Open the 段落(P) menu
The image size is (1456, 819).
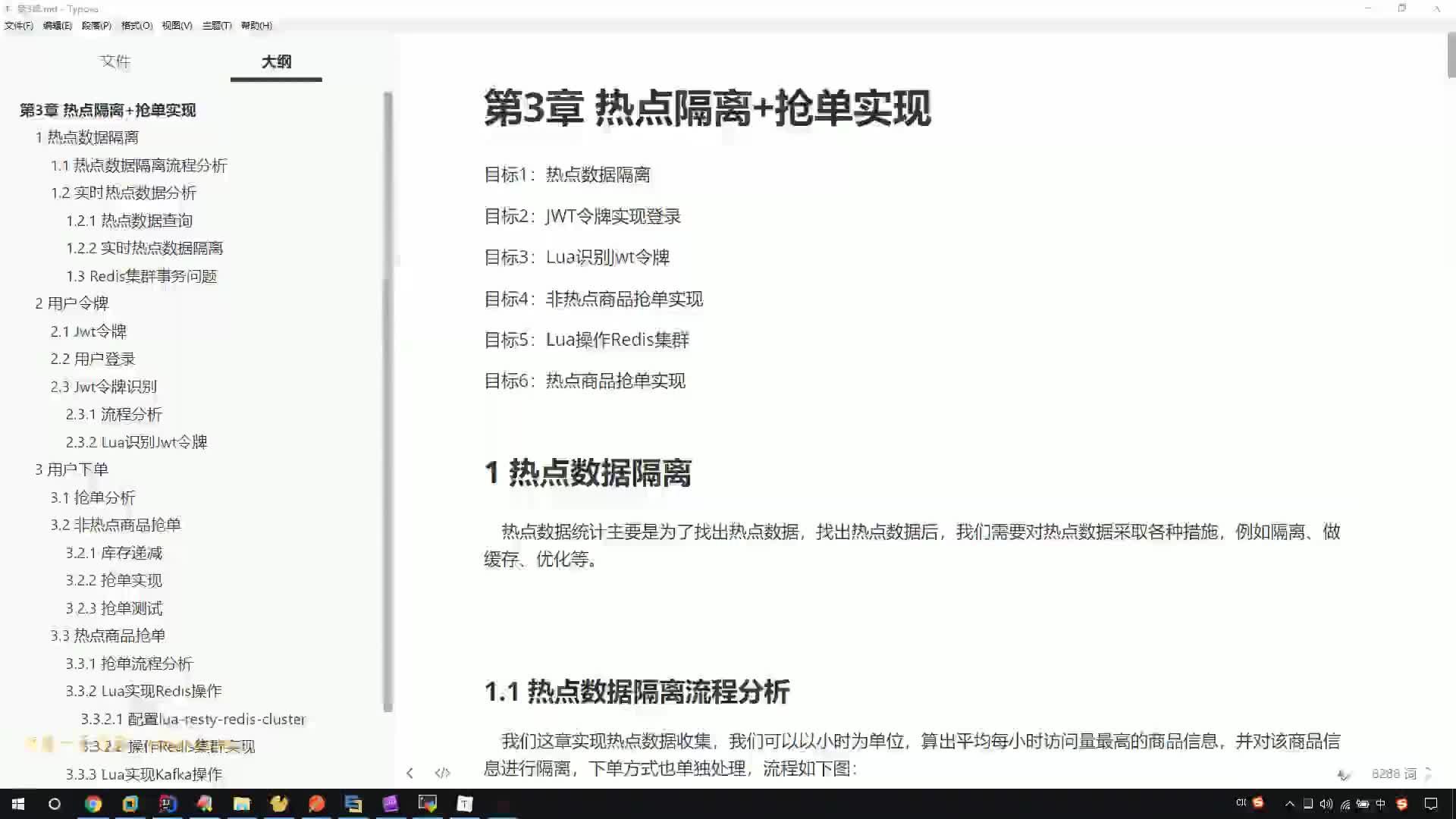point(96,25)
